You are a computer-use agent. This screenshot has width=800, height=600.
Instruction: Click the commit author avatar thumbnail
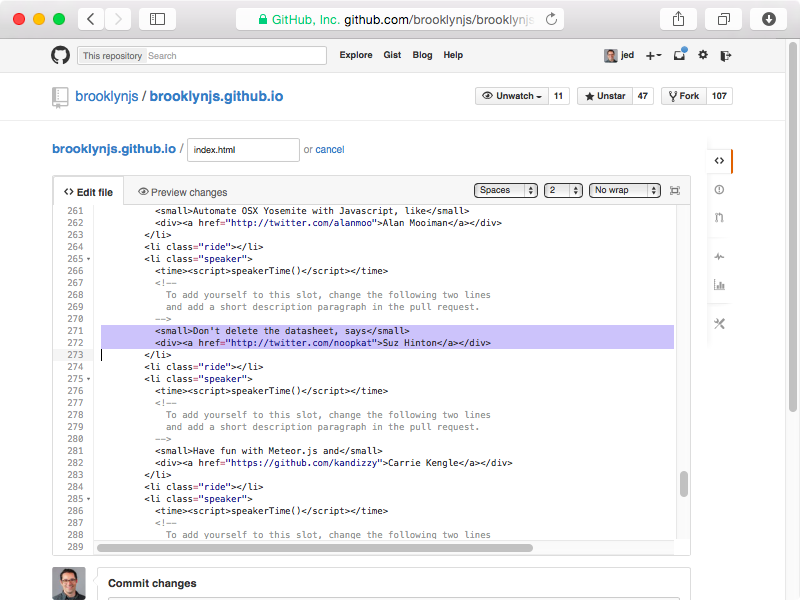69,583
